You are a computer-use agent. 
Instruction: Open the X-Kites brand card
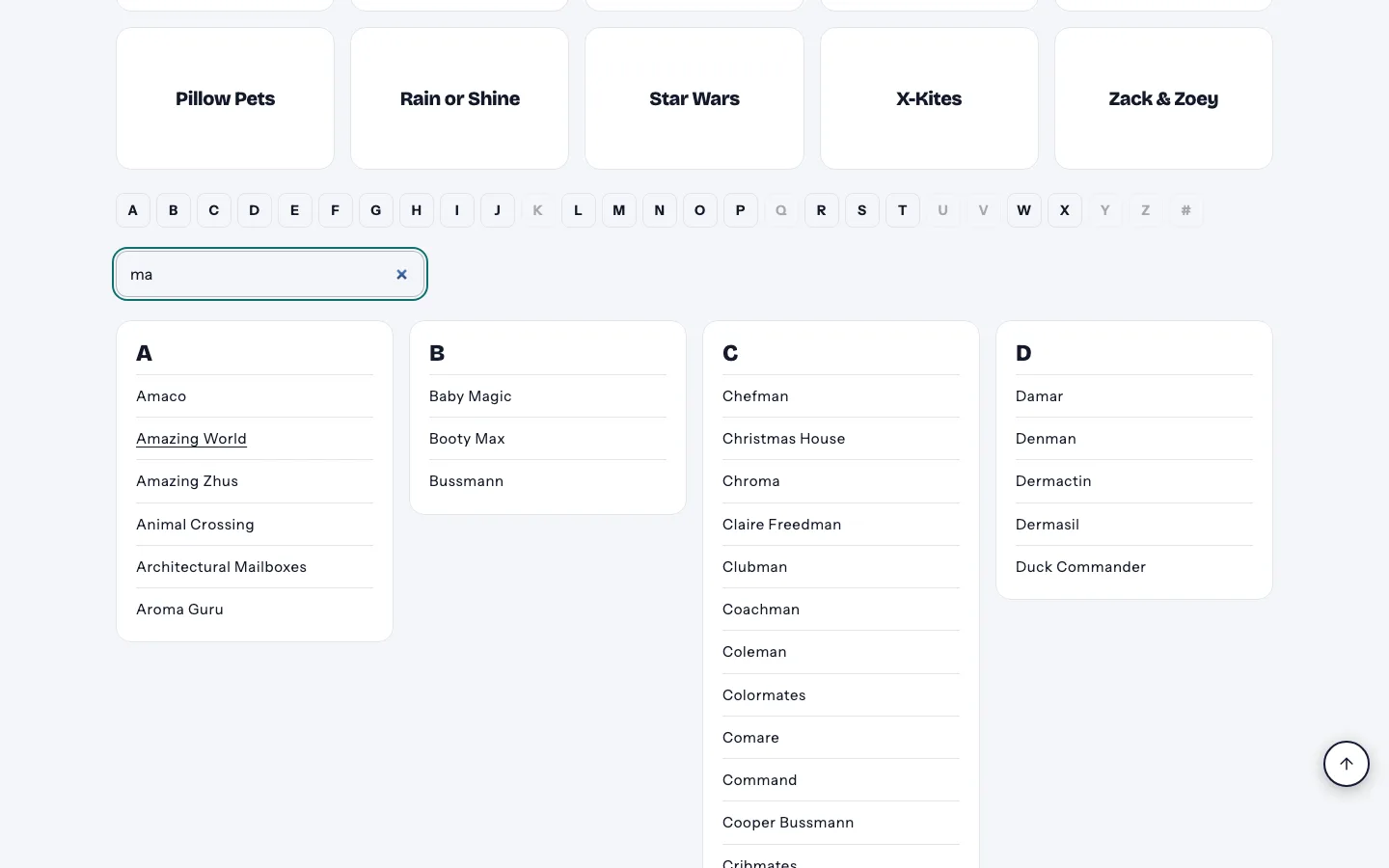(929, 98)
